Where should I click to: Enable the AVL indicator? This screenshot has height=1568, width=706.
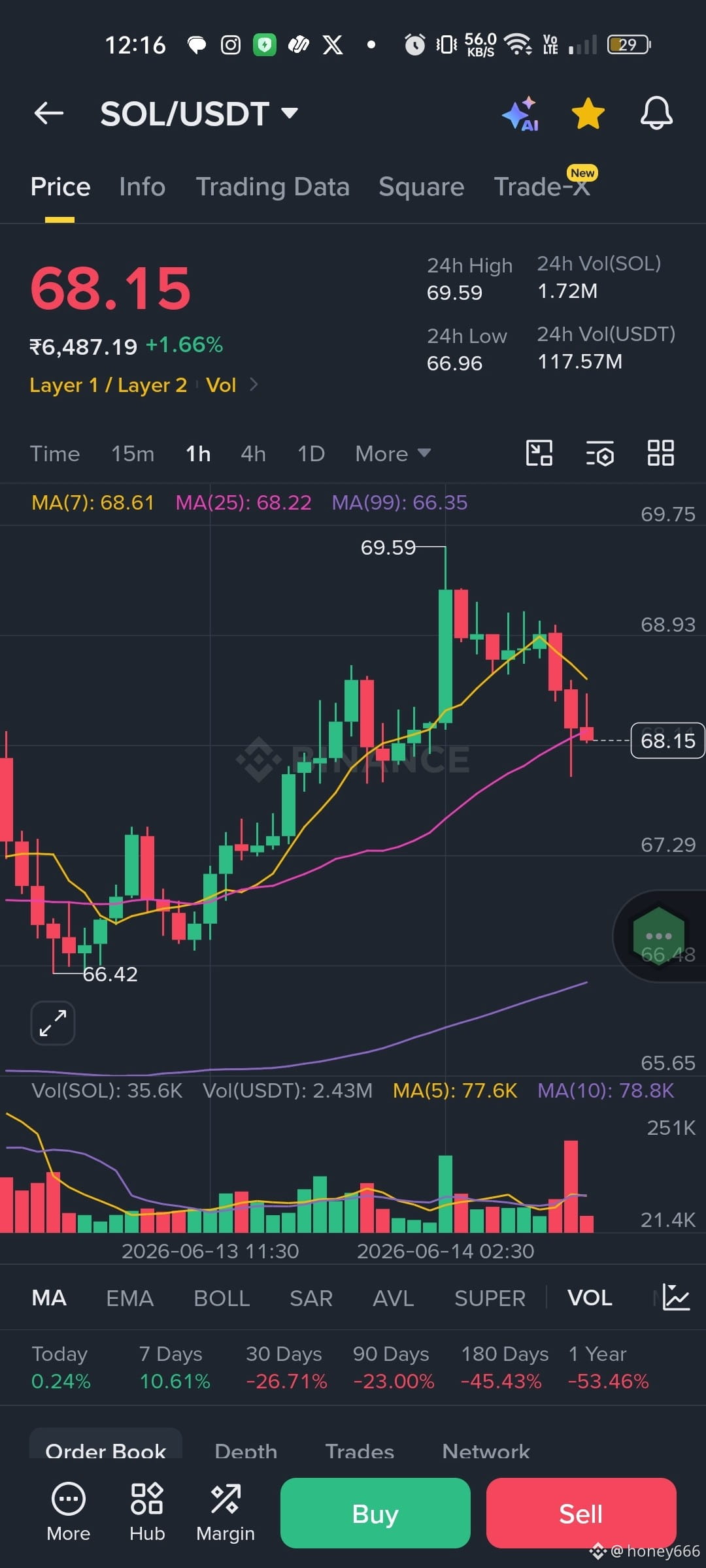tap(394, 1298)
